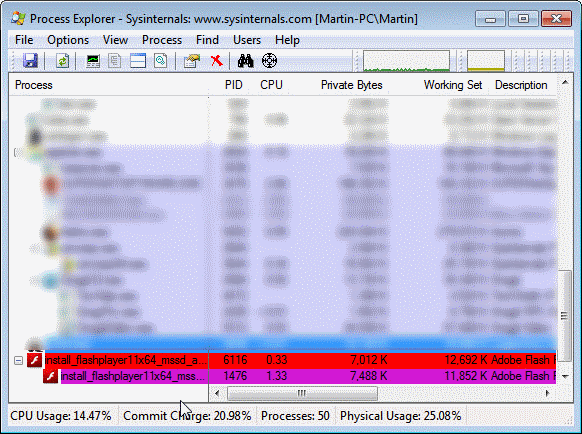Maximize the Process Explorer window
This screenshot has width=582, height=434.
pyautogui.click(x=523, y=19)
